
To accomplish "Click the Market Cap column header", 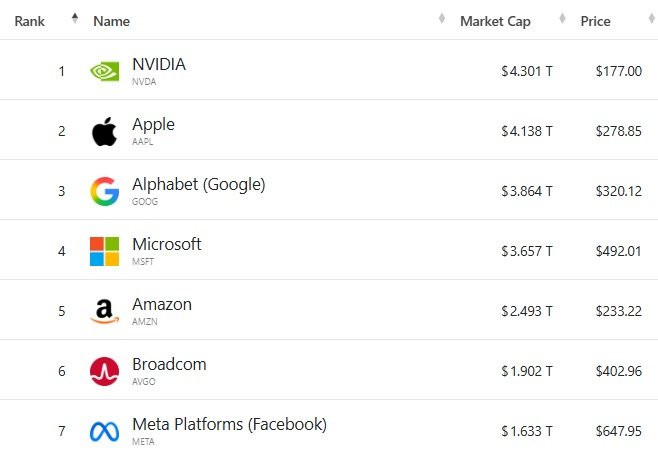I will pos(495,21).
